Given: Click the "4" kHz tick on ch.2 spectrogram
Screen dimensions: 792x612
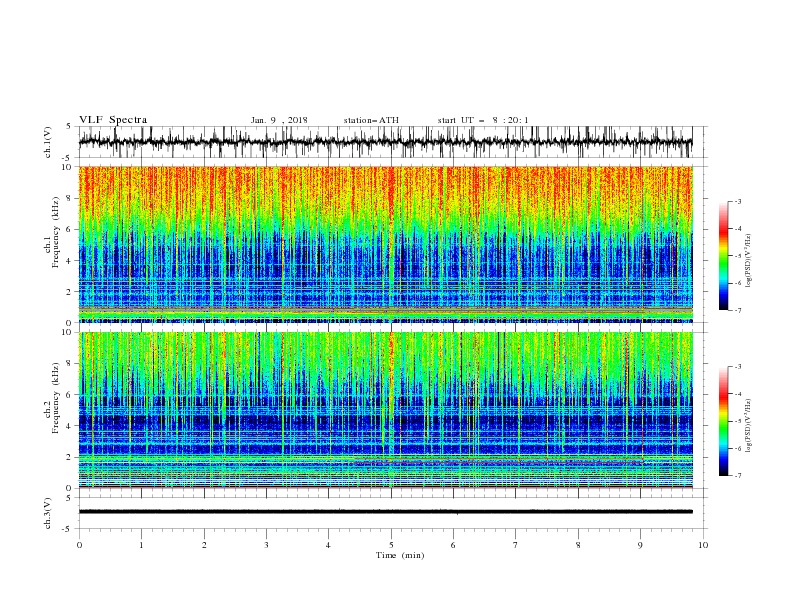Looking at the screenshot, I should [70, 426].
